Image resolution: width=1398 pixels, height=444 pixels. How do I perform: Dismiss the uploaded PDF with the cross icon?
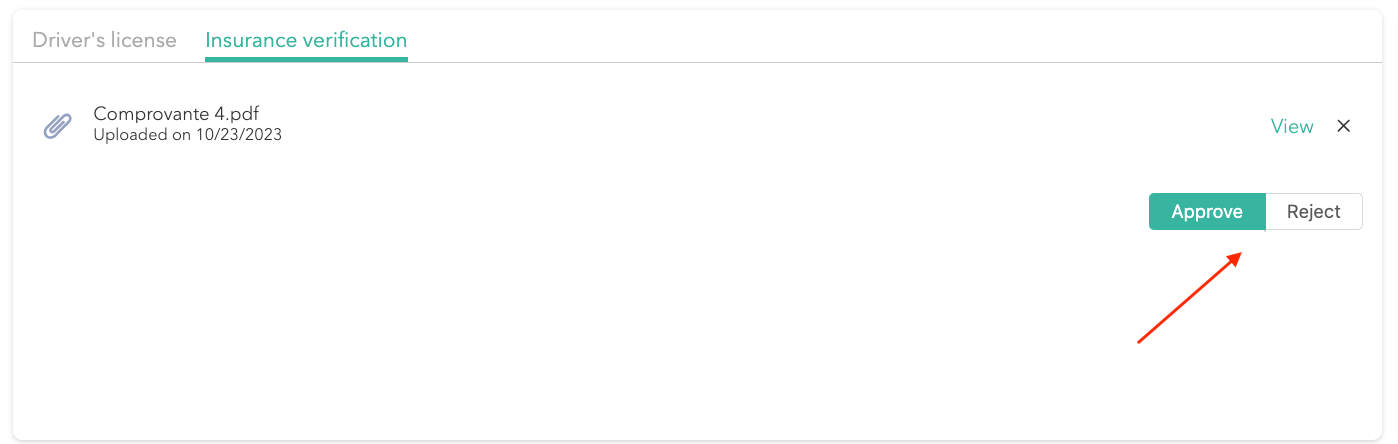(1344, 126)
